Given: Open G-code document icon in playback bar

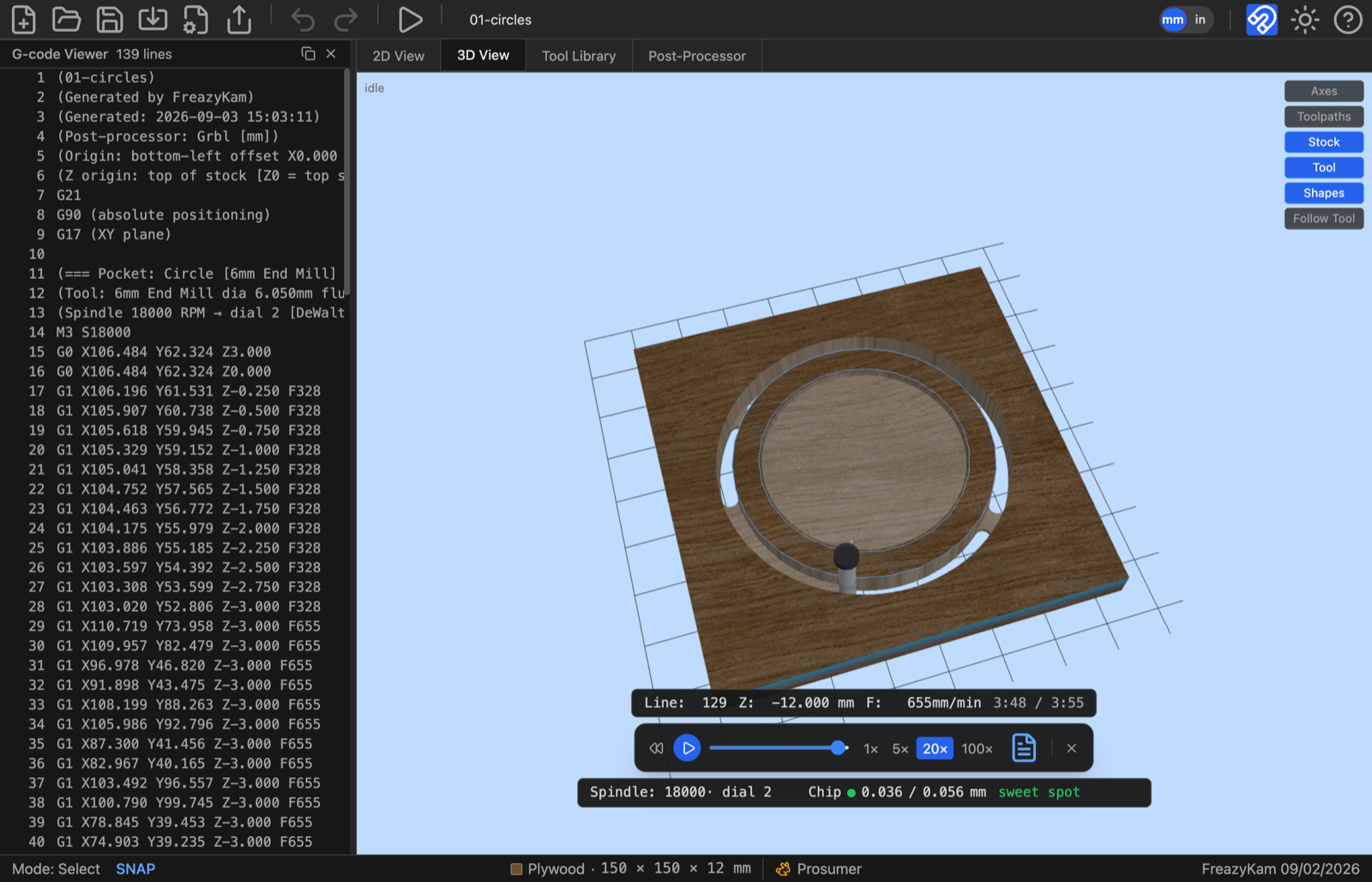Looking at the screenshot, I should pos(1024,748).
